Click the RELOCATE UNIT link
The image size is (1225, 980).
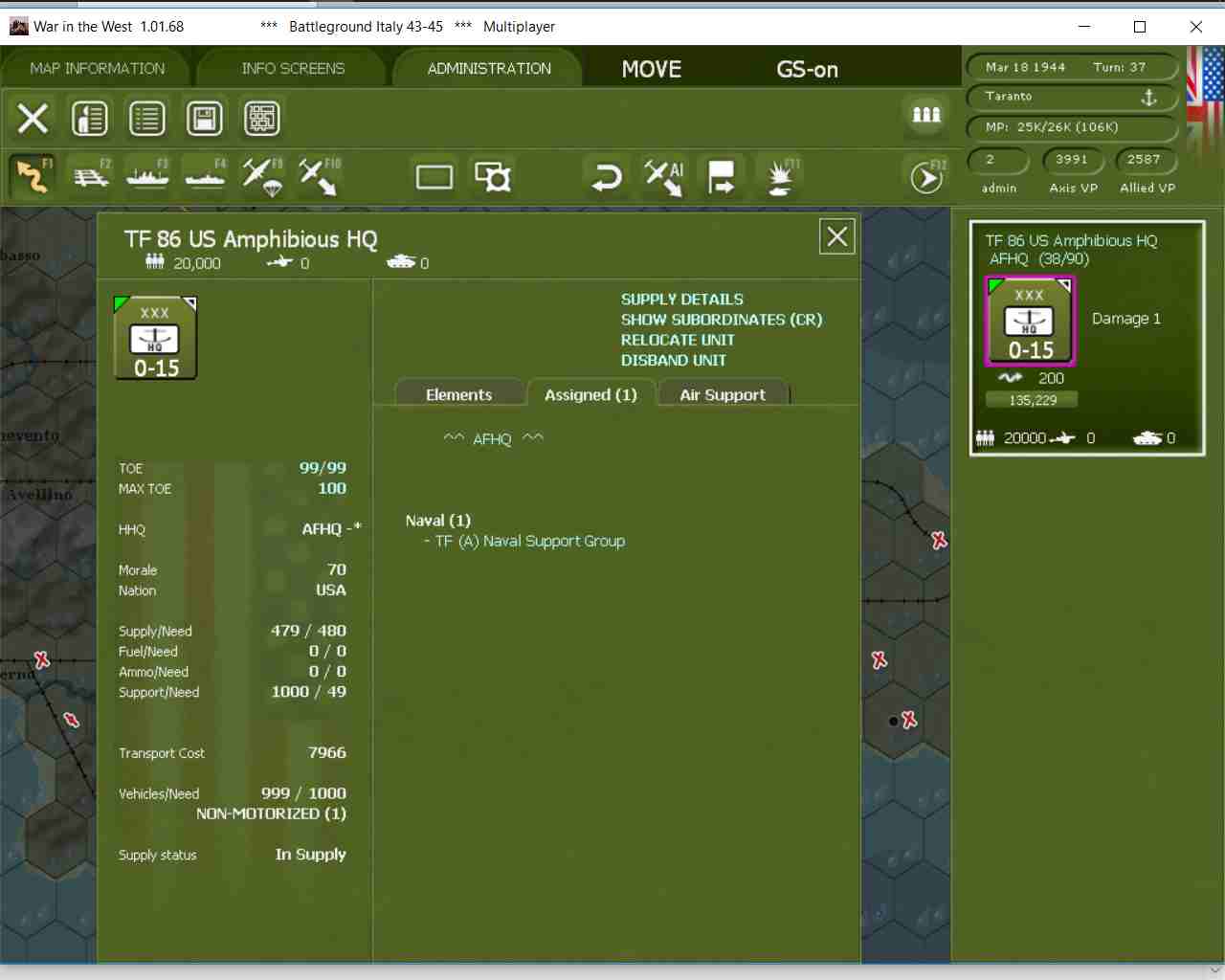(678, 340)
